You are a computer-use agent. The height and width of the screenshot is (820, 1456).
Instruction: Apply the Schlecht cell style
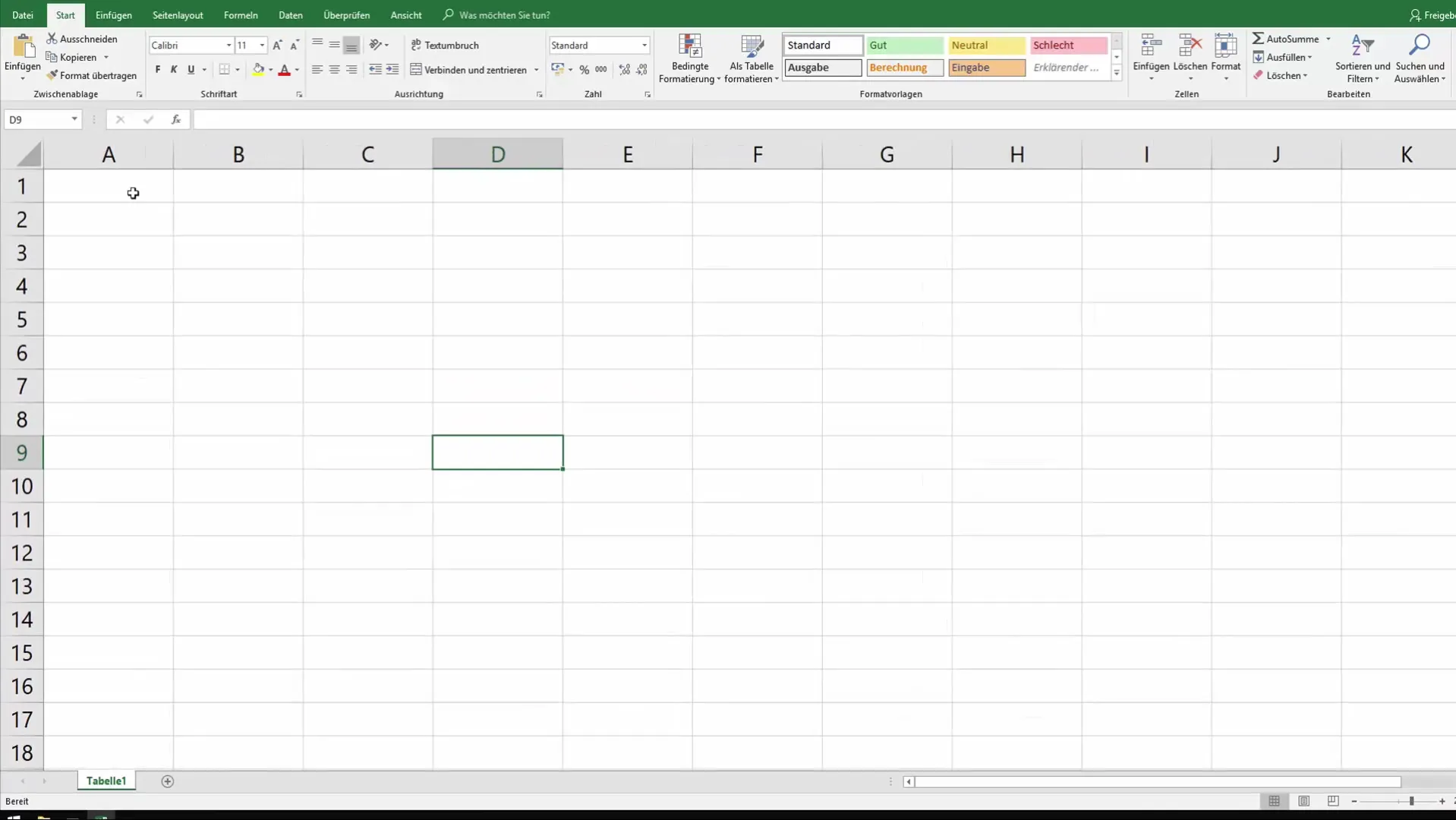click(x=1068, y=45)
